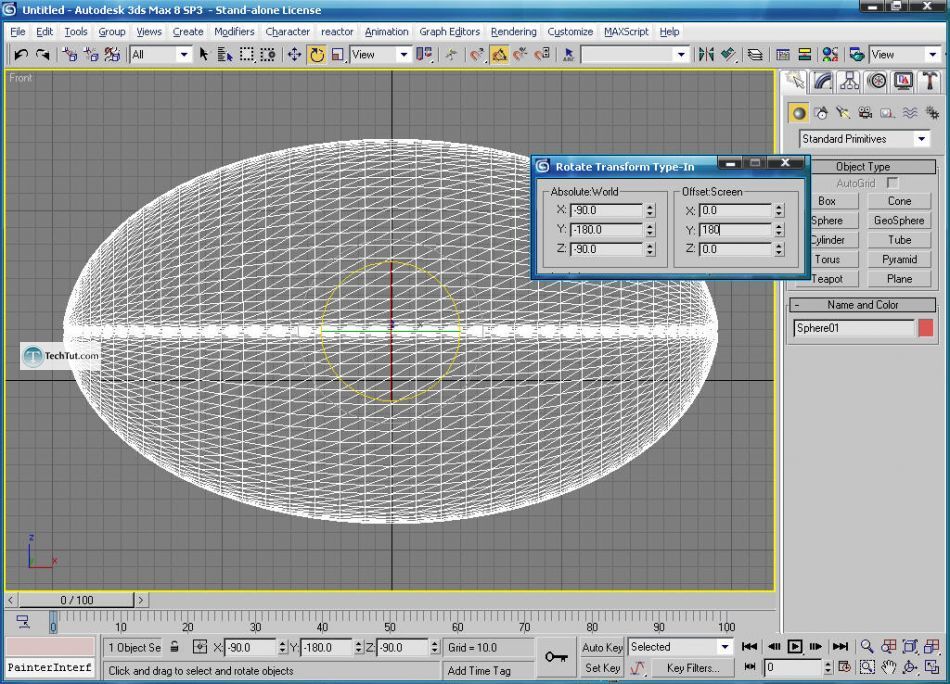Image resolution: width=950 pixels, height=684 pixels.
Task: Click the Mirror tool icon
Action: coord(706,55)
